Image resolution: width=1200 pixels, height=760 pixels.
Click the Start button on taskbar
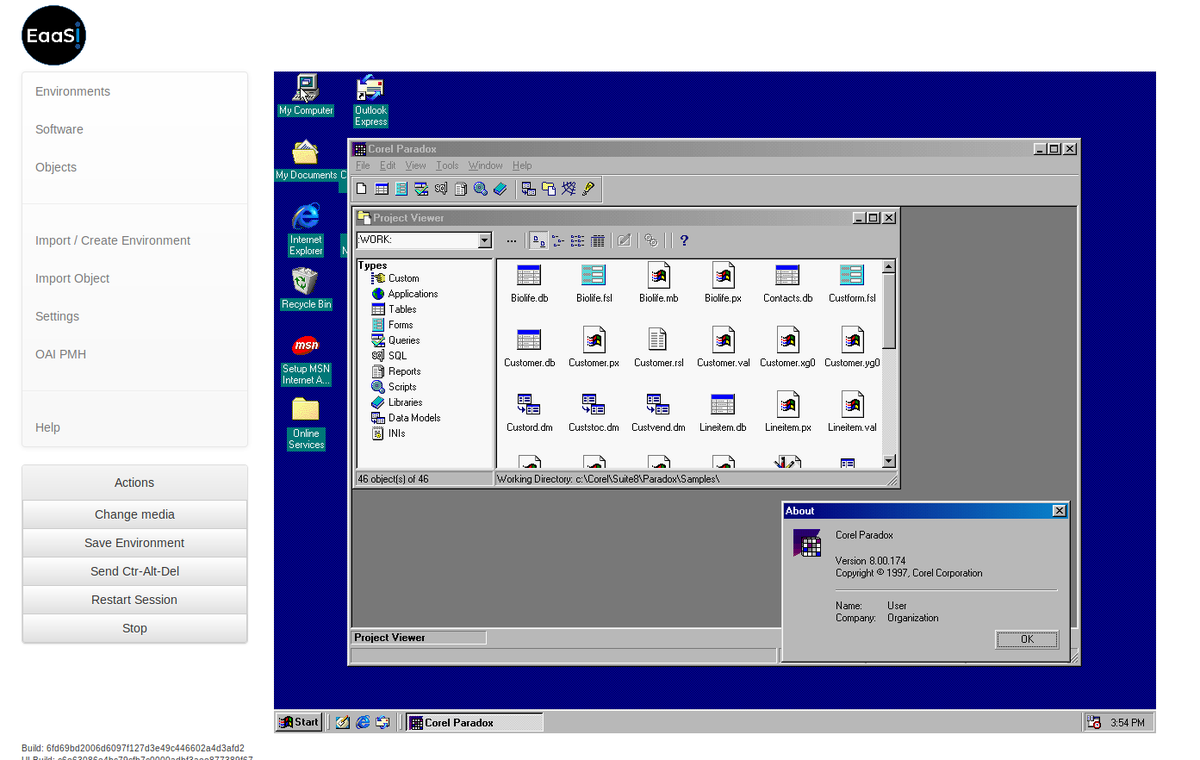tap(299, 722)
